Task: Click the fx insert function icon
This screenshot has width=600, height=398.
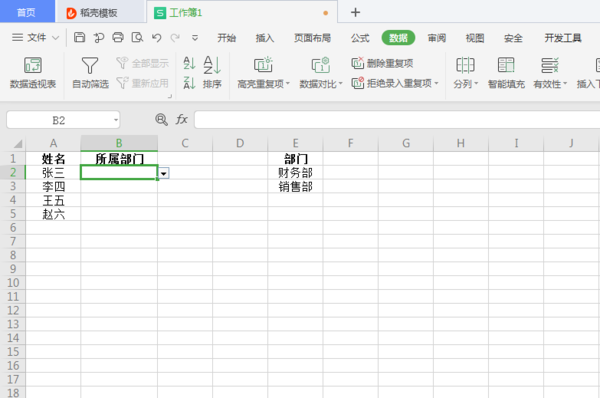Action: [181, 120]
